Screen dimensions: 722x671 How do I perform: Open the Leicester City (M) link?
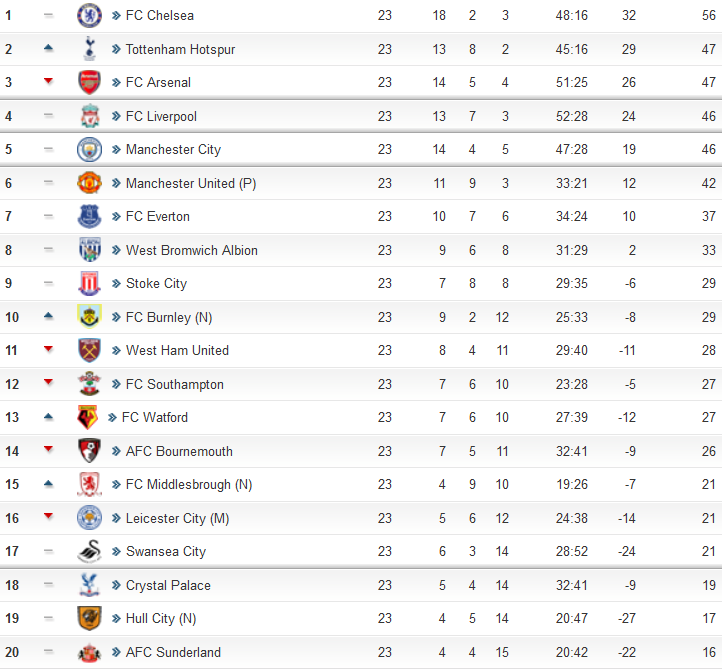(x=177, y=518)
